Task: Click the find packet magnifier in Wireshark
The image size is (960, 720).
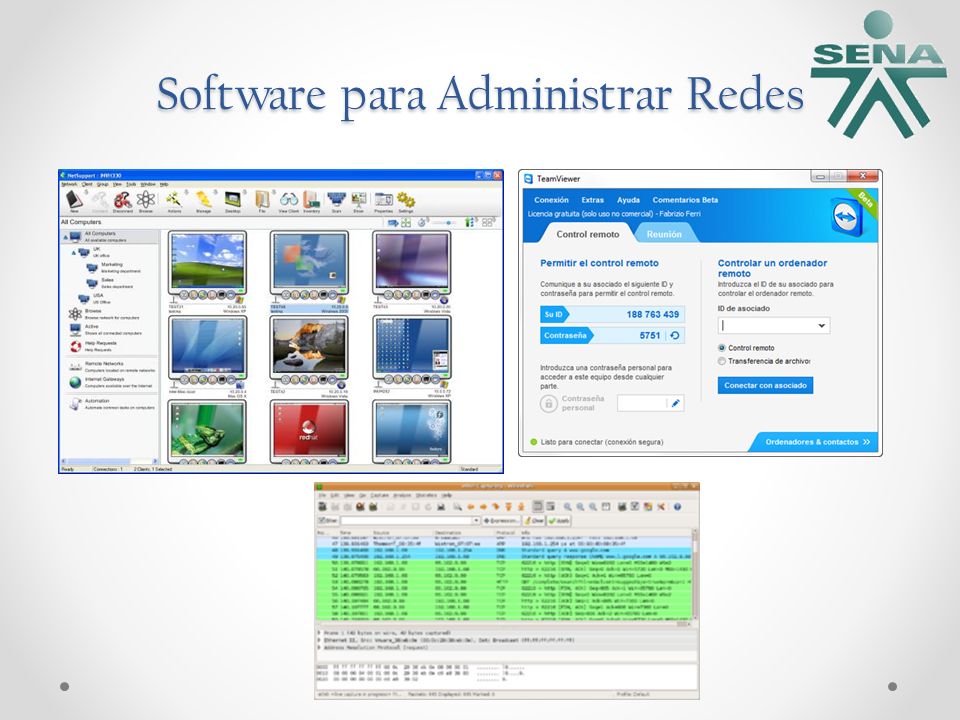Action: tap(458, 507)
